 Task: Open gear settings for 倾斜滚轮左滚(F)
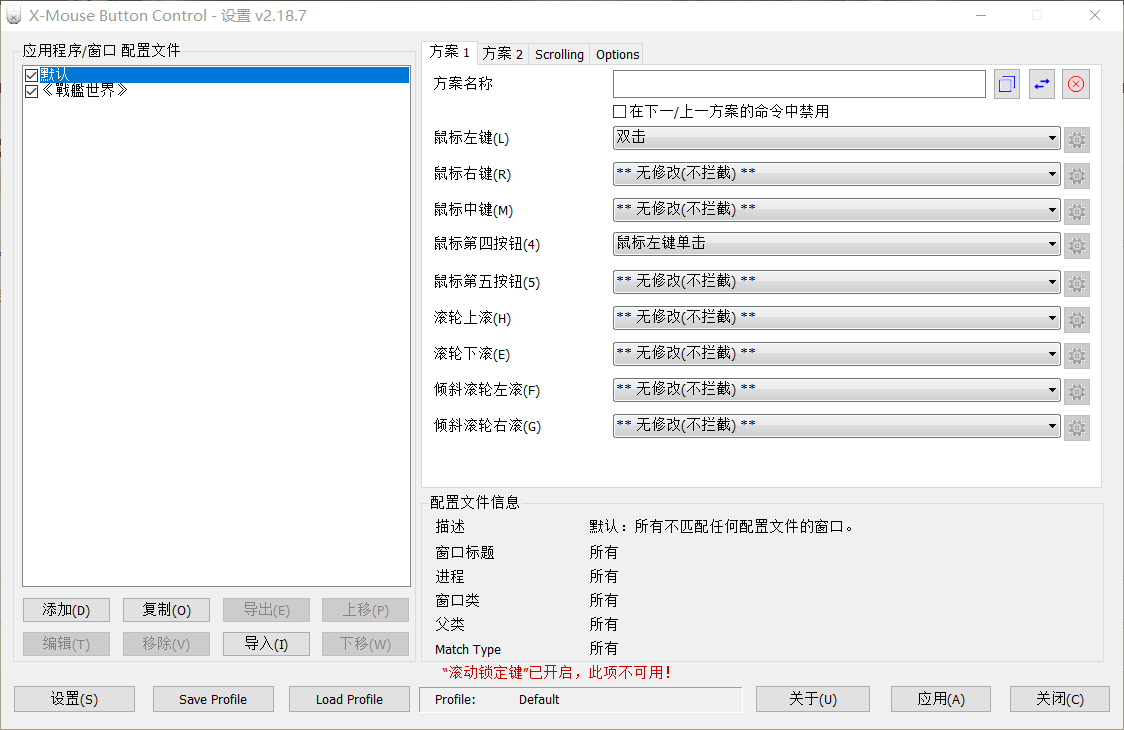click(1077, 392)
